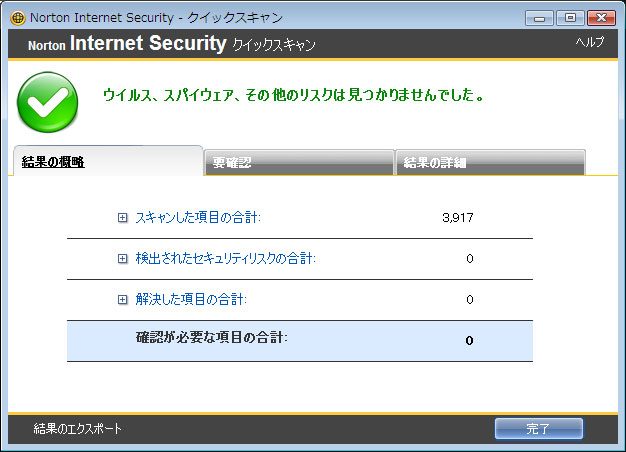
Task: Open the ヘルプ link
Action: (x=590, y=42)
